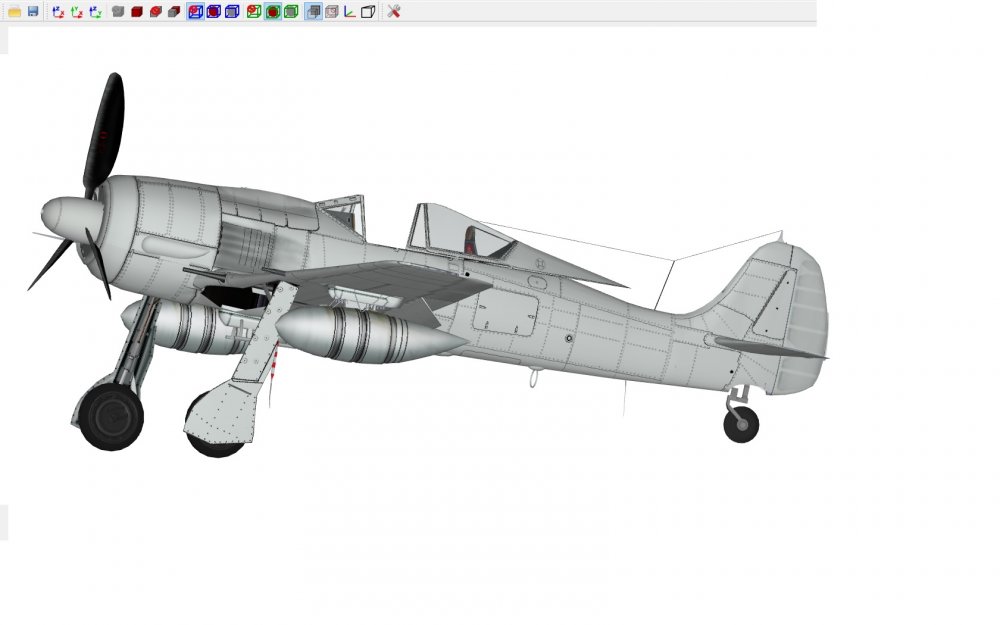Toggle the overlapping shaded boxes display mode
Viewport: 1000px width, 625px height.
tap(313, 11)
